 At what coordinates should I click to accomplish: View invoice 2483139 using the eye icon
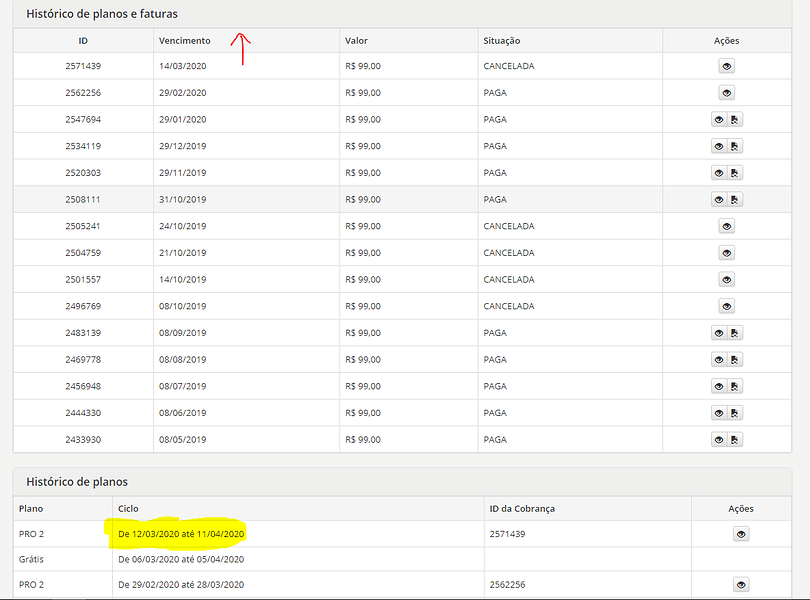pos(719,333)
